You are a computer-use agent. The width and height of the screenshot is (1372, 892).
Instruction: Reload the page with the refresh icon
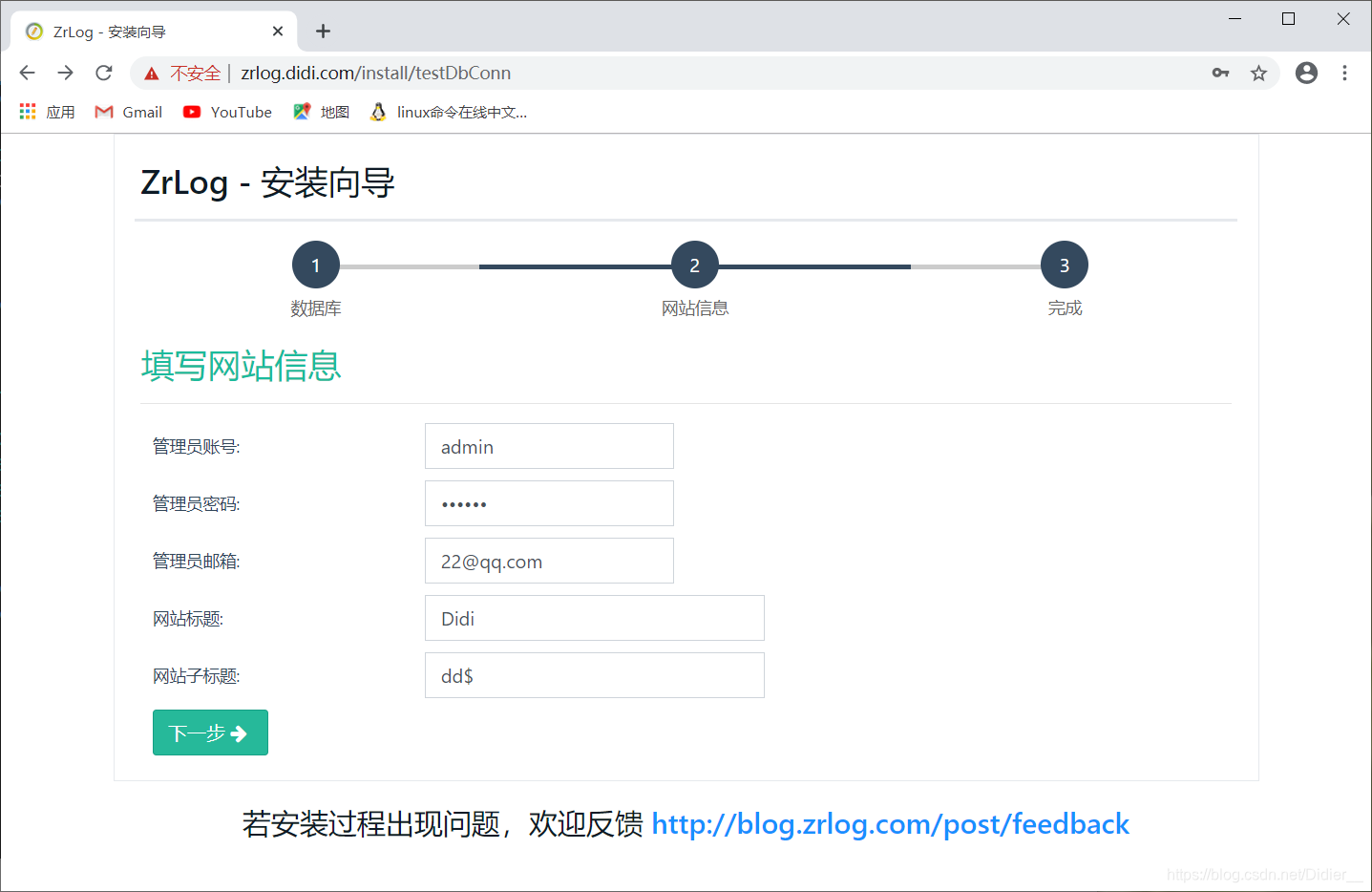pyautogui.click(x=104, y=73)
